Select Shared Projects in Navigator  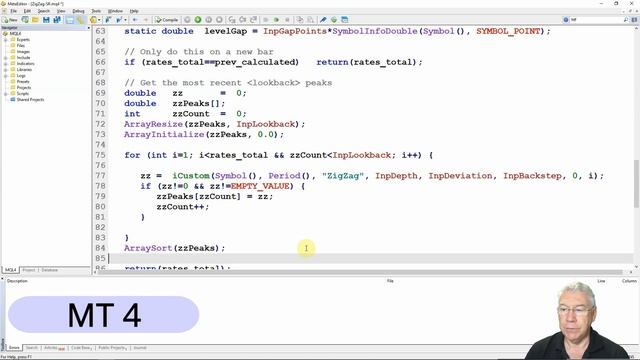pyautogui.click(x=30, y=100)
